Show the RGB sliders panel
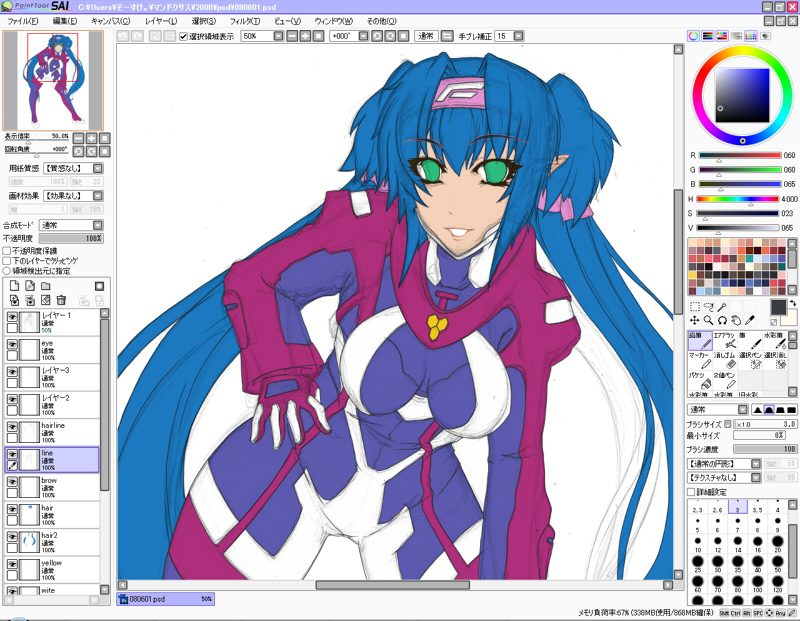Image resolution: width=800 pixels, height=621 pixels. click(708, 36)
